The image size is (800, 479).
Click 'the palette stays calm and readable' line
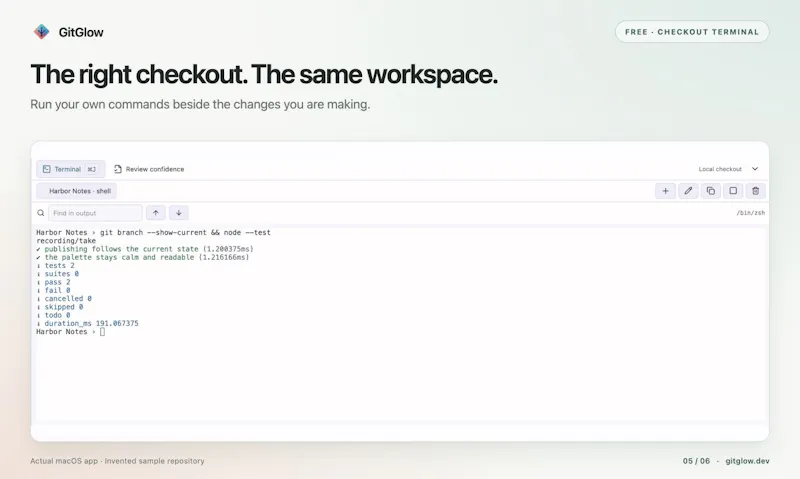[x=143, y=257]
